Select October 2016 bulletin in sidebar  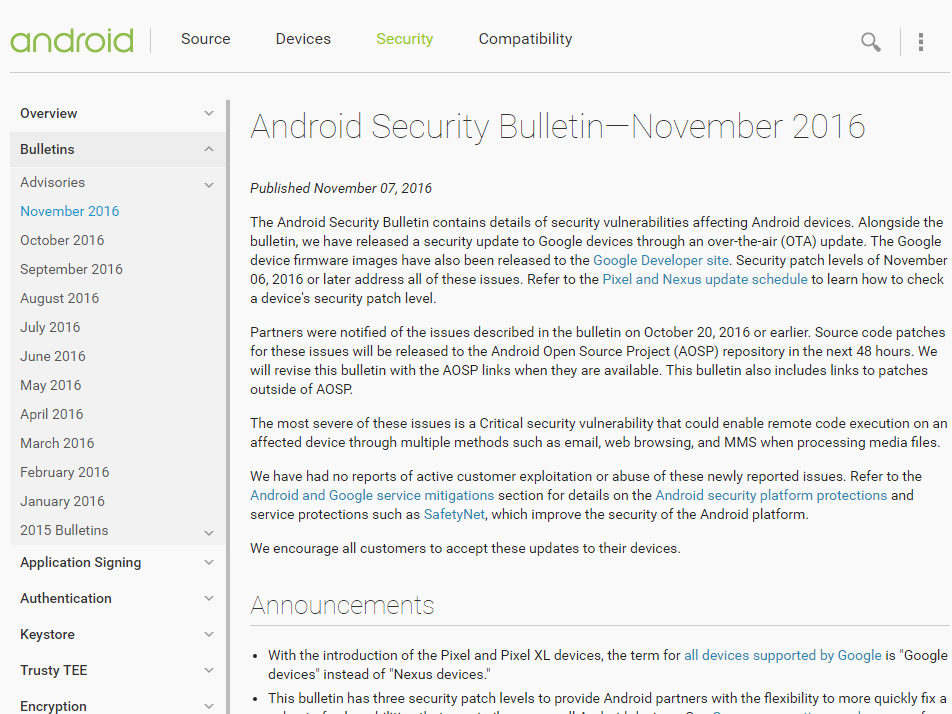pos(62,240)
